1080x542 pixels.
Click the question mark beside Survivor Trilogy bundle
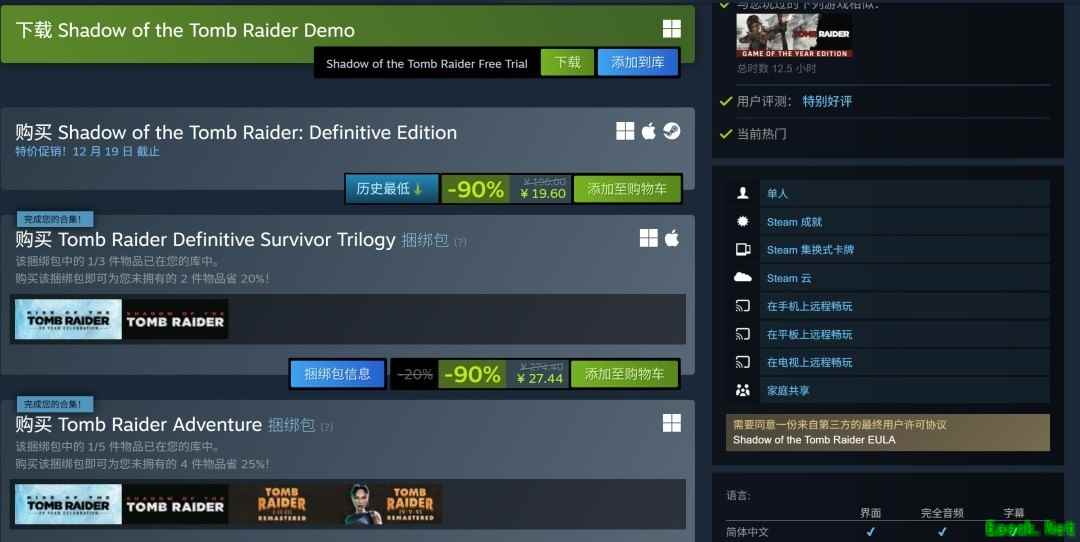tap(460, 242)
